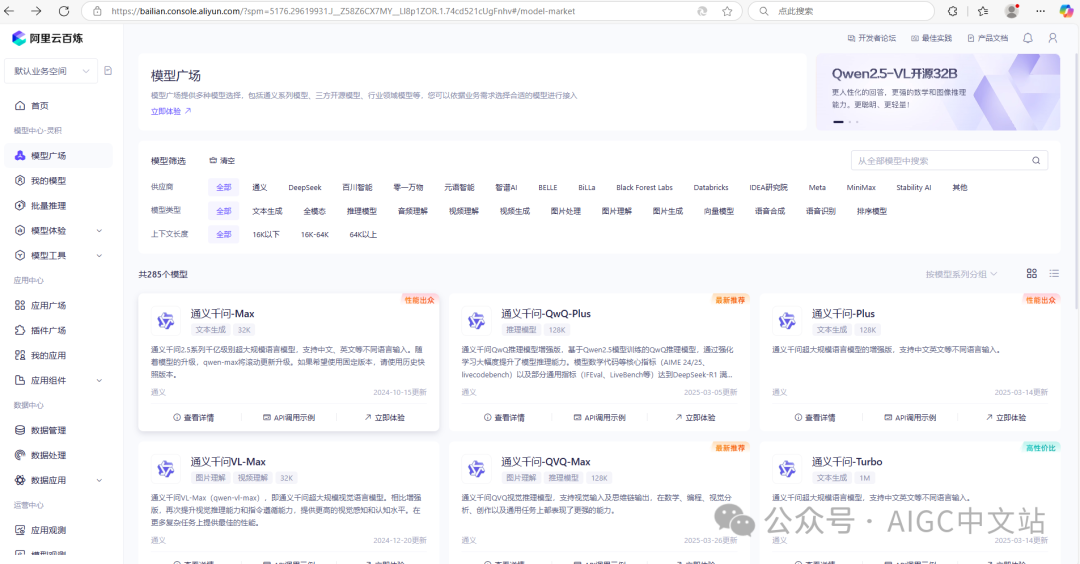Filter context length 64K以上
This screenshot has height=564, width=1080.
(363, 234)
